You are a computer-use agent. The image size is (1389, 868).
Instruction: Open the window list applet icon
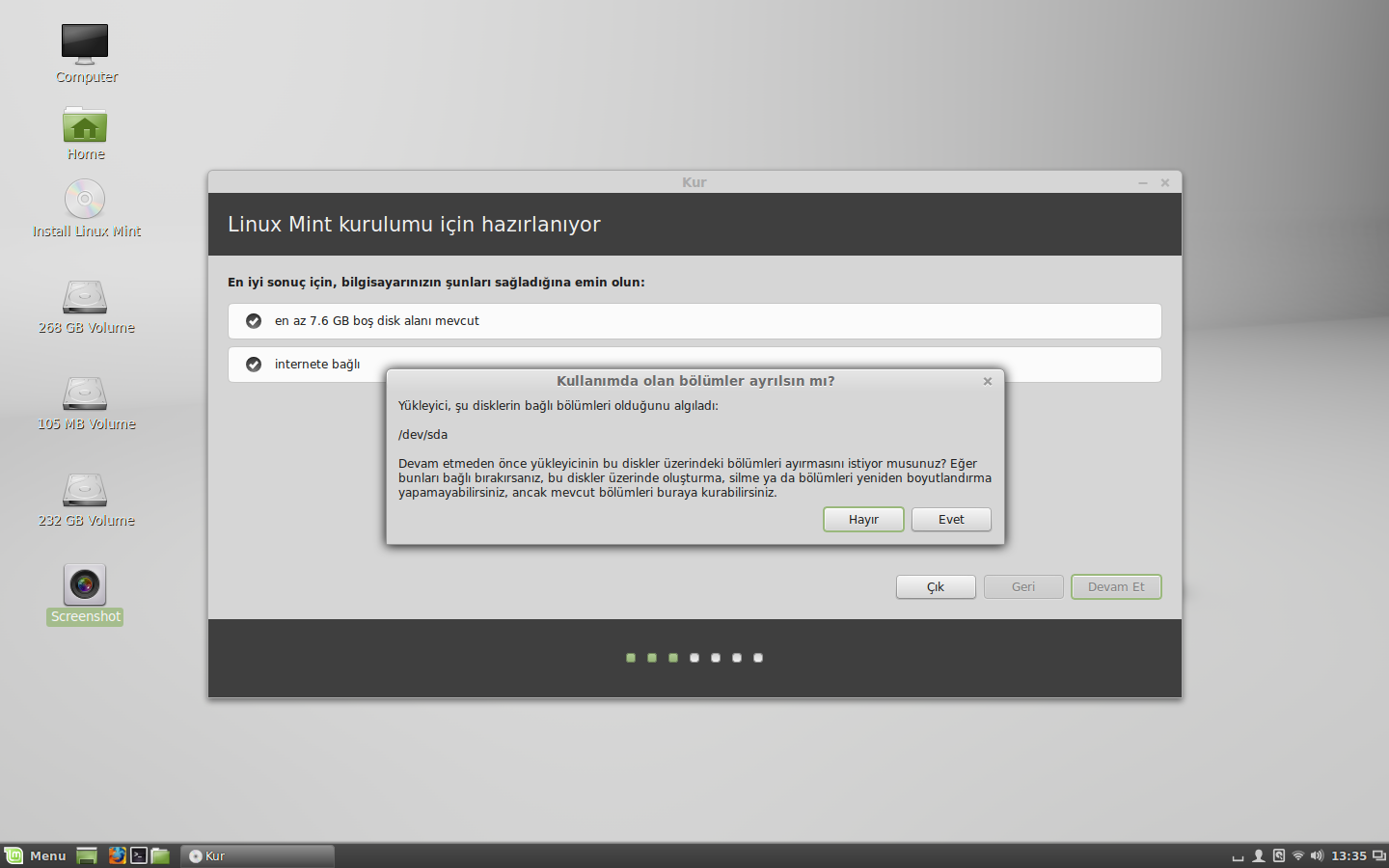tap(1379, 855)
